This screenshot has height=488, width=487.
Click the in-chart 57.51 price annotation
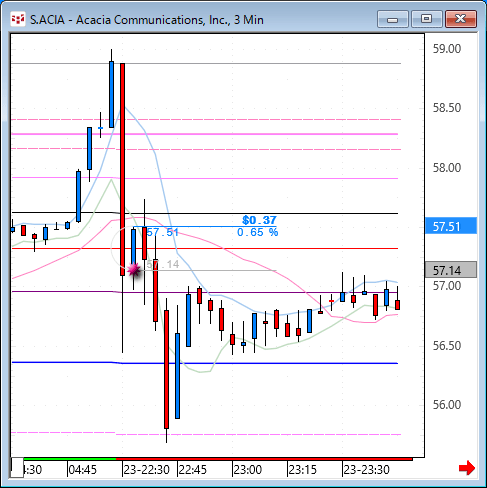[x=163, y=232]
